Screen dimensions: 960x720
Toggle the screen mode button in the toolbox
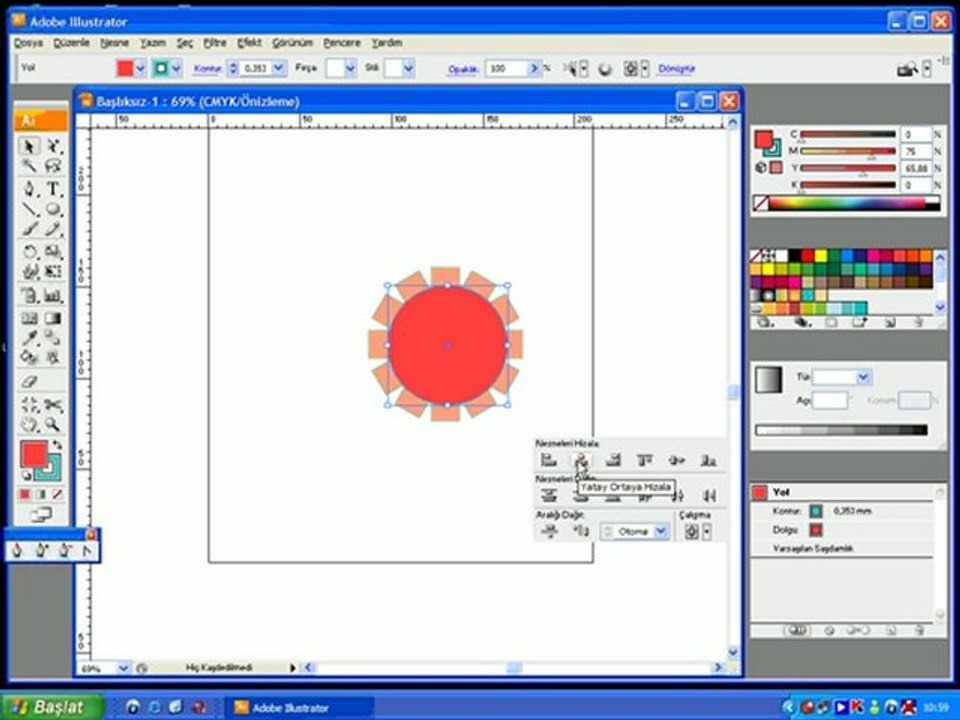pos(41,515)
